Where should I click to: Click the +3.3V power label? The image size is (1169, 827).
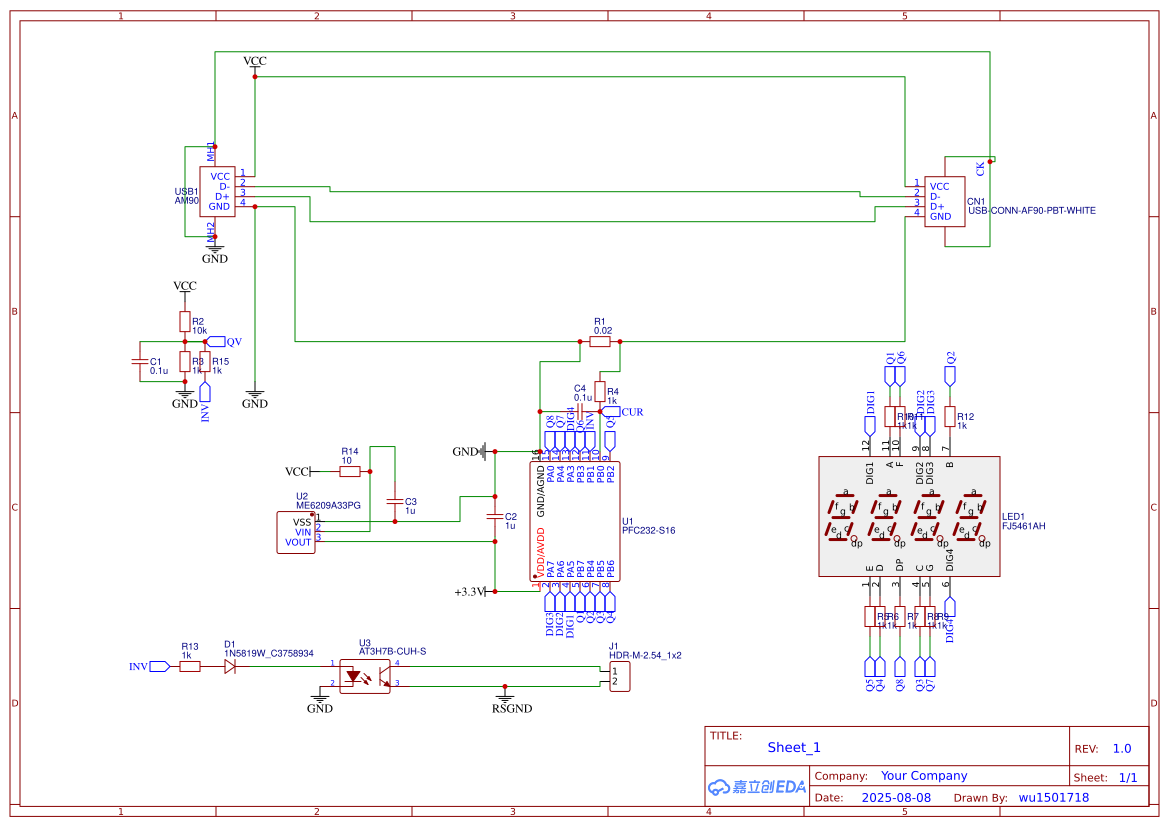[x=470, y=591]
